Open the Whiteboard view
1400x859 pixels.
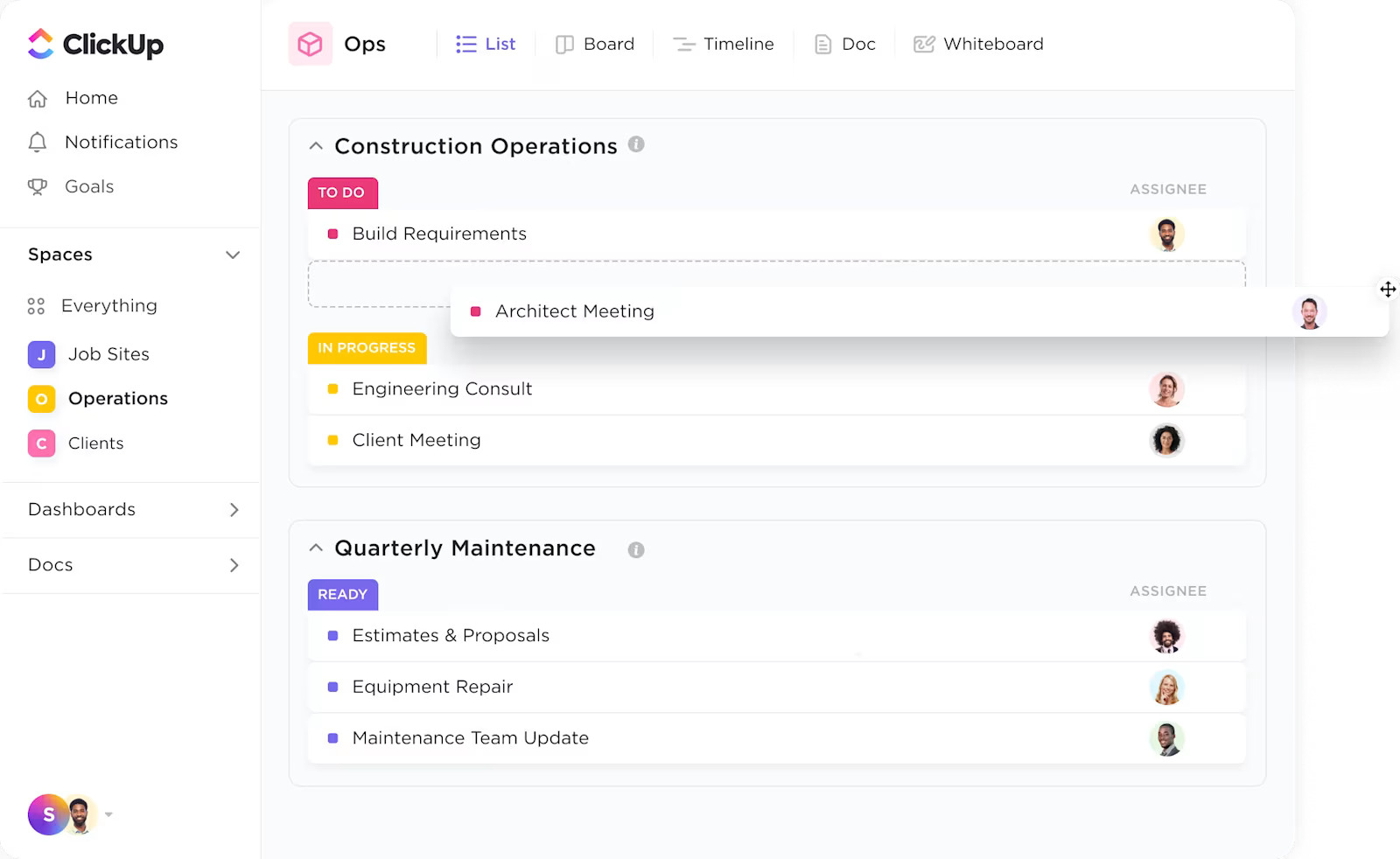tap(977, 44)
